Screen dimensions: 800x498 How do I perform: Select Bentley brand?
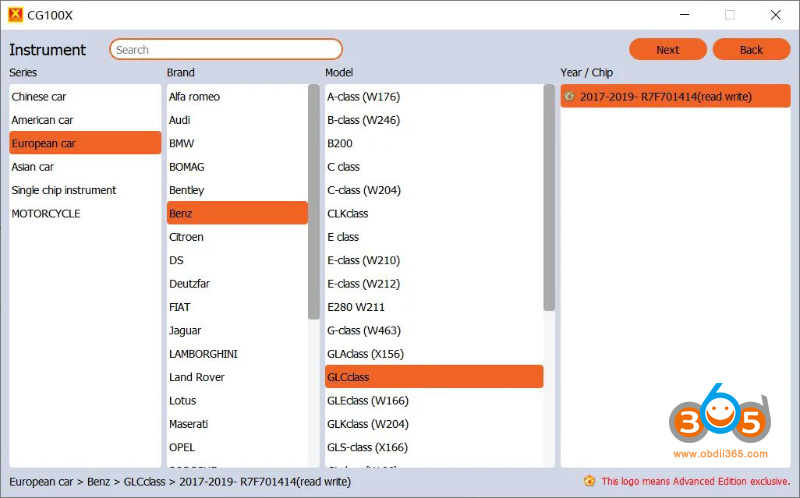[237, 190]
